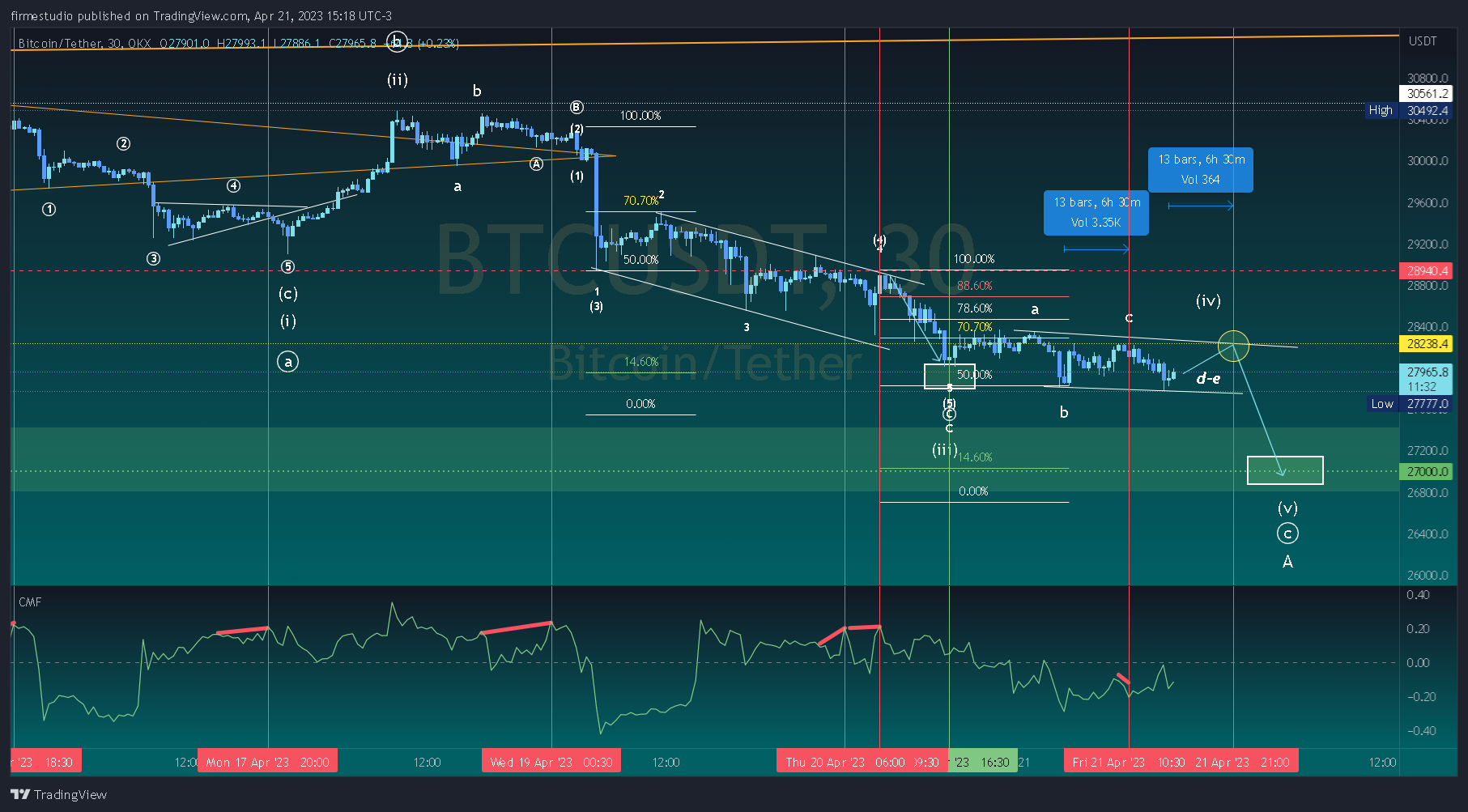This screenshot has width=1468, height=812.
Task: Click the circled 4 wave label
Action: pyautogui.click(x=233, y=186)
